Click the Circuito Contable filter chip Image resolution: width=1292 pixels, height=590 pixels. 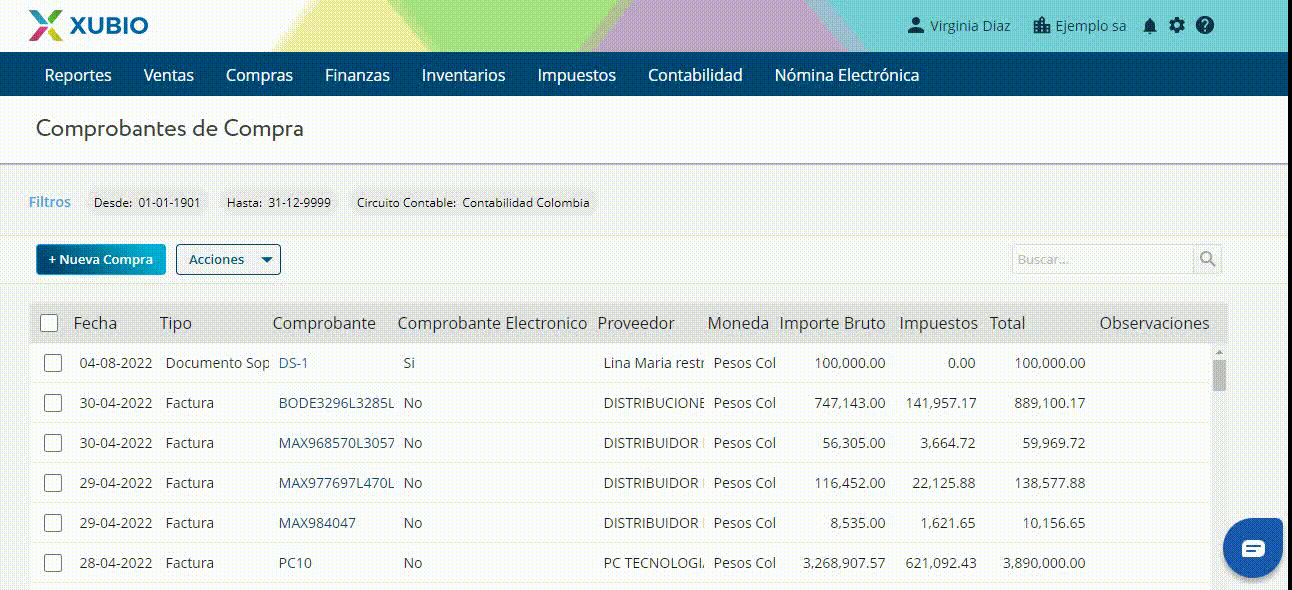473,202
